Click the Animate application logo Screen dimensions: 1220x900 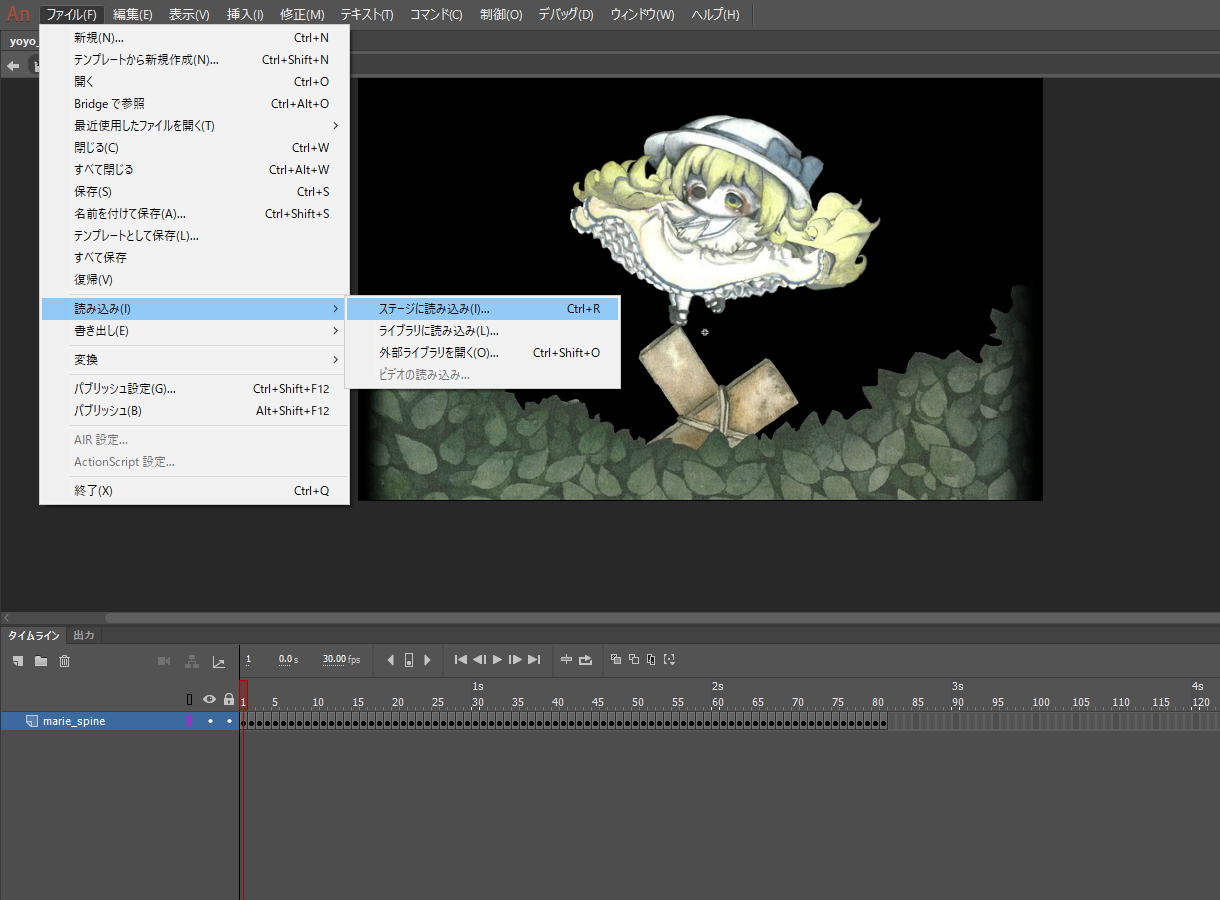[18, 14]
